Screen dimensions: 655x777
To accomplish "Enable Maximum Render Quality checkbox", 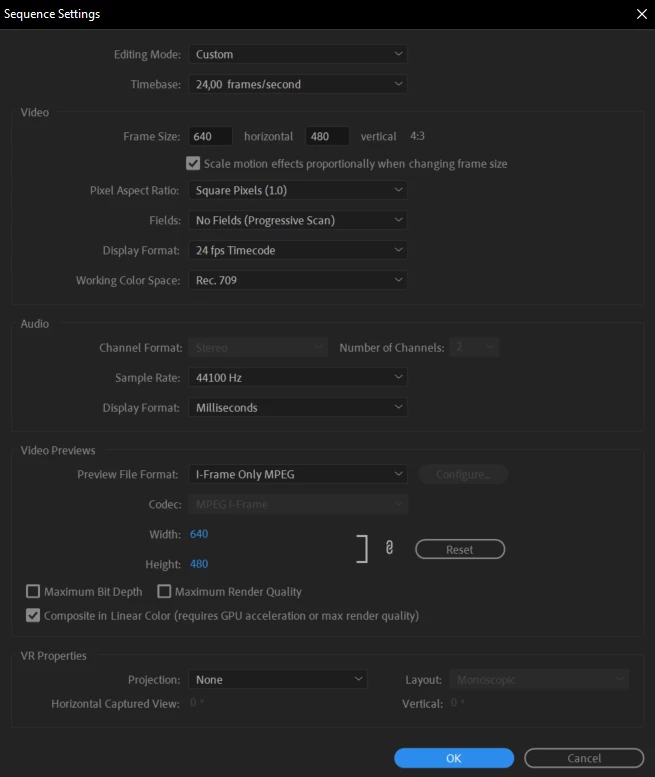I will click(x=164, y=591).
